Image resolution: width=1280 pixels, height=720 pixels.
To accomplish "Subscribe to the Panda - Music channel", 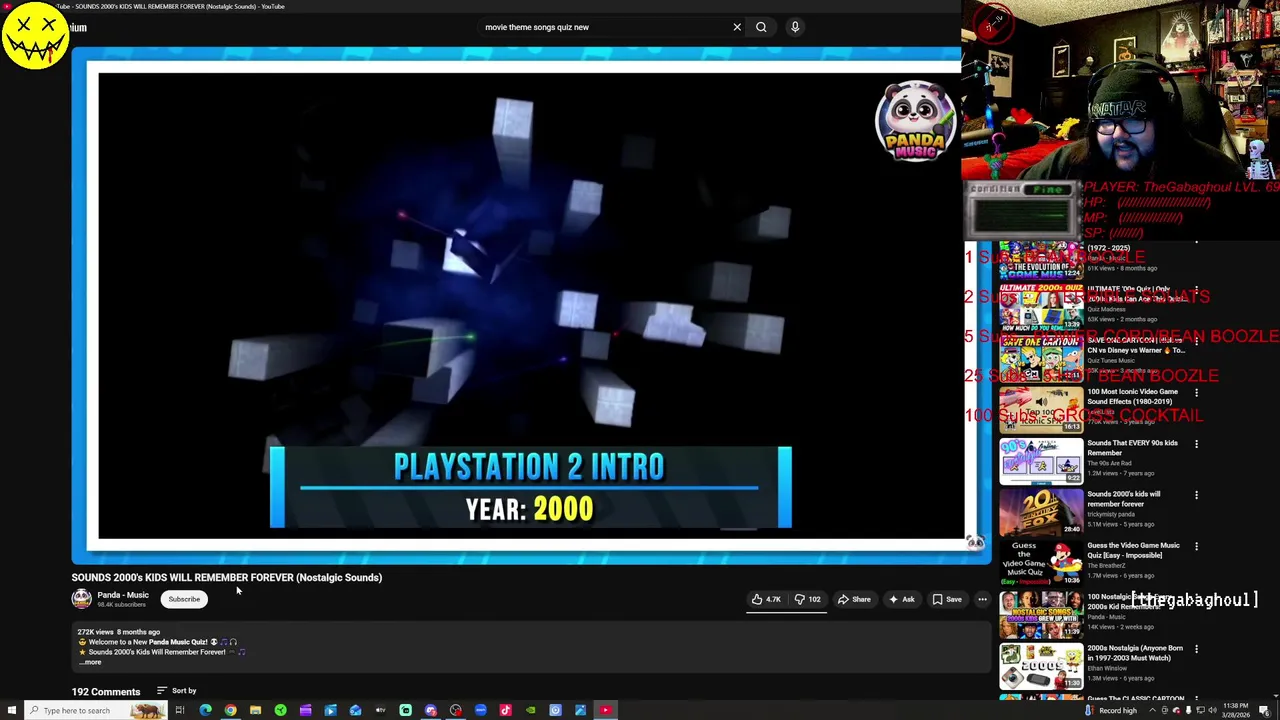I will click(184, 599).
